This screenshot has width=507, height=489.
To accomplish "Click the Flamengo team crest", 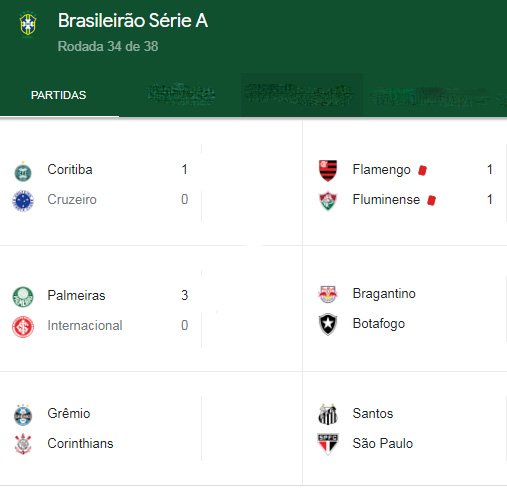I will tap(328, 170).
